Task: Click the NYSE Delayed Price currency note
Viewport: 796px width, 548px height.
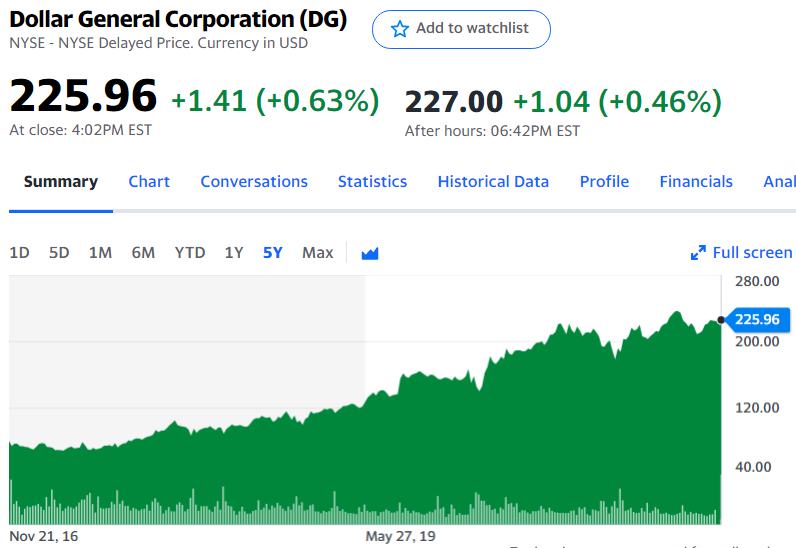Action: tap(158, 43)
